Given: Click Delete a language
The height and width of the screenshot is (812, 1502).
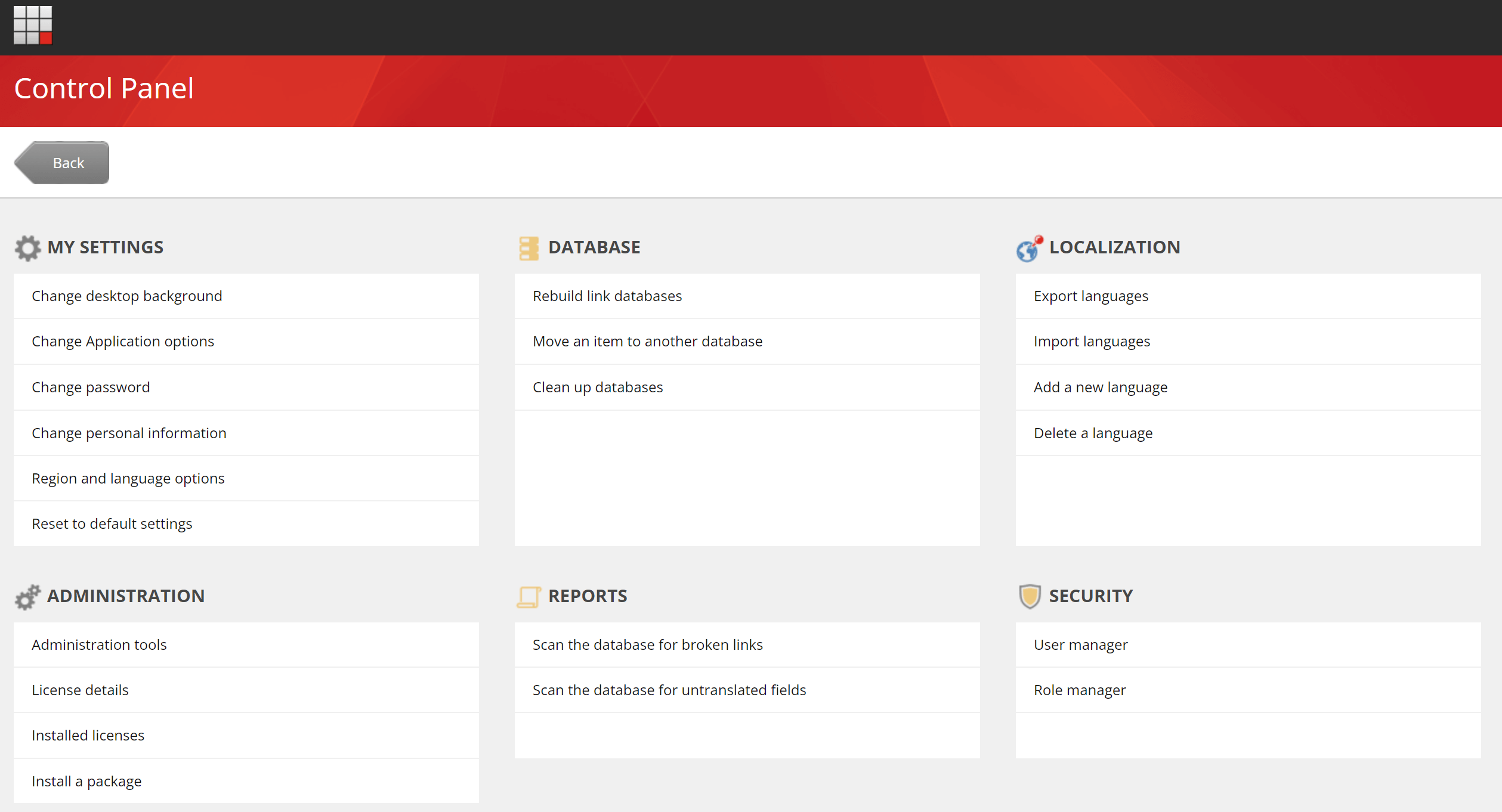Looking at the screenshot, I should pos(1093,433).
